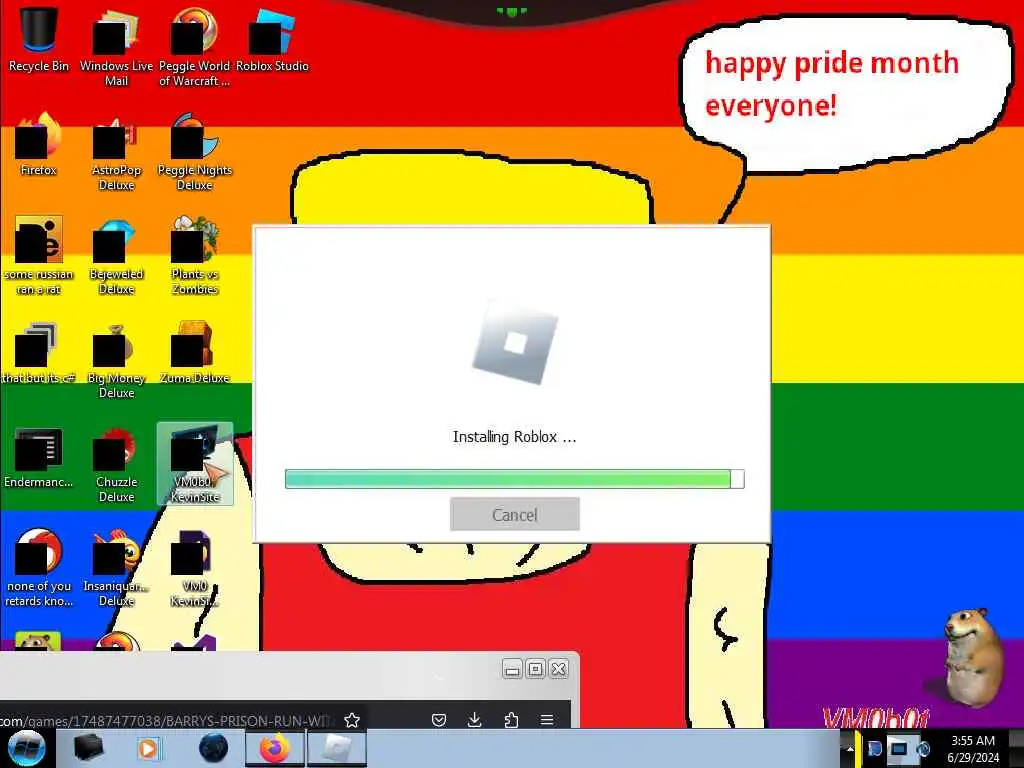Click the round blue system tray icon
This screenshot has width=1024, height=768.
[923, 748]
